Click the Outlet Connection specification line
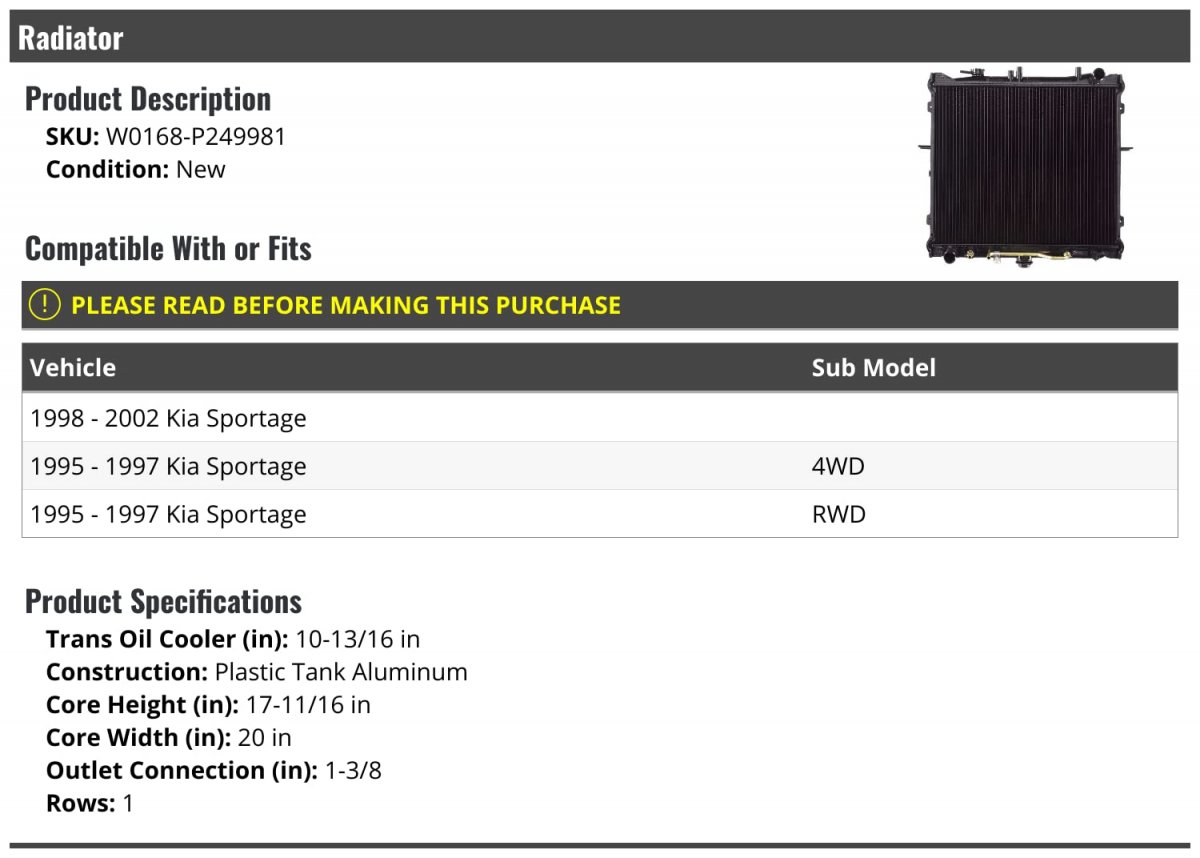The image size is (1200, 858). coord(214,770)
